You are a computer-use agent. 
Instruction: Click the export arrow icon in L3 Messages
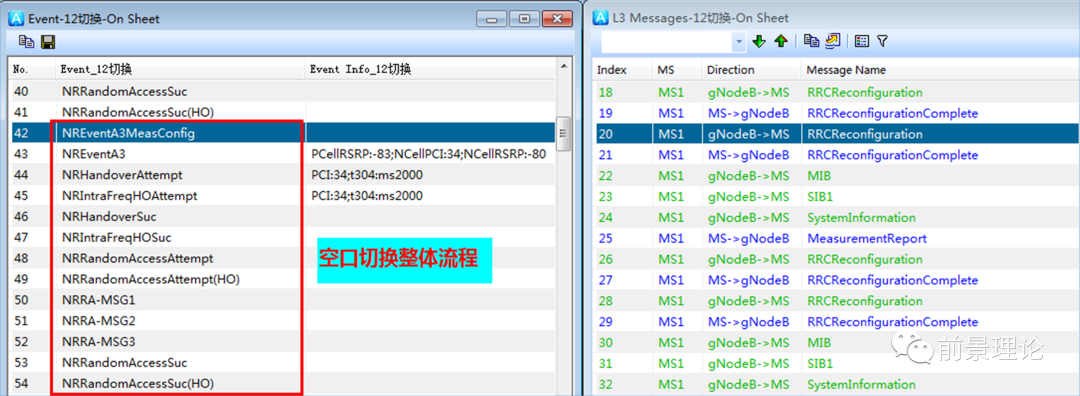pos(833,41)
